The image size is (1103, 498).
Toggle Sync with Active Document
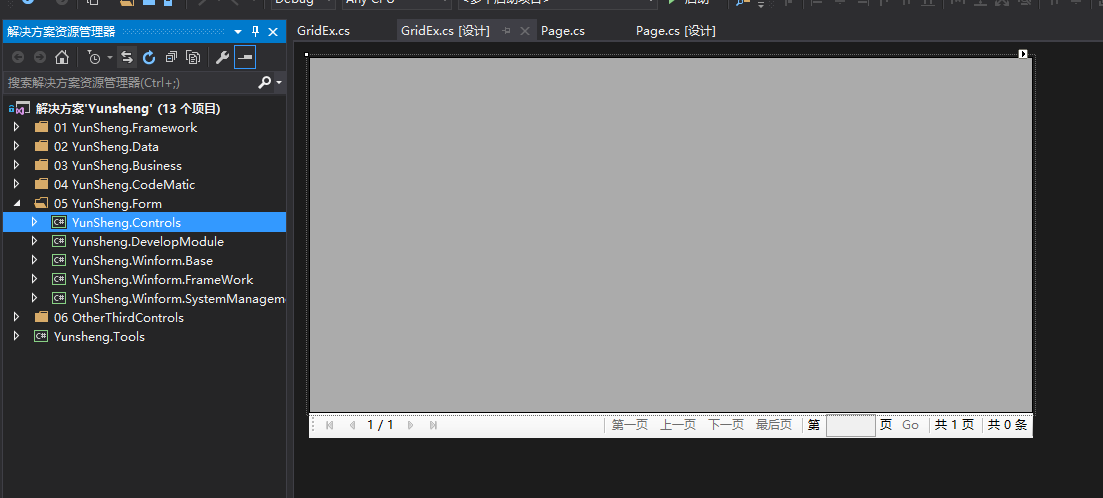point(127,57)
